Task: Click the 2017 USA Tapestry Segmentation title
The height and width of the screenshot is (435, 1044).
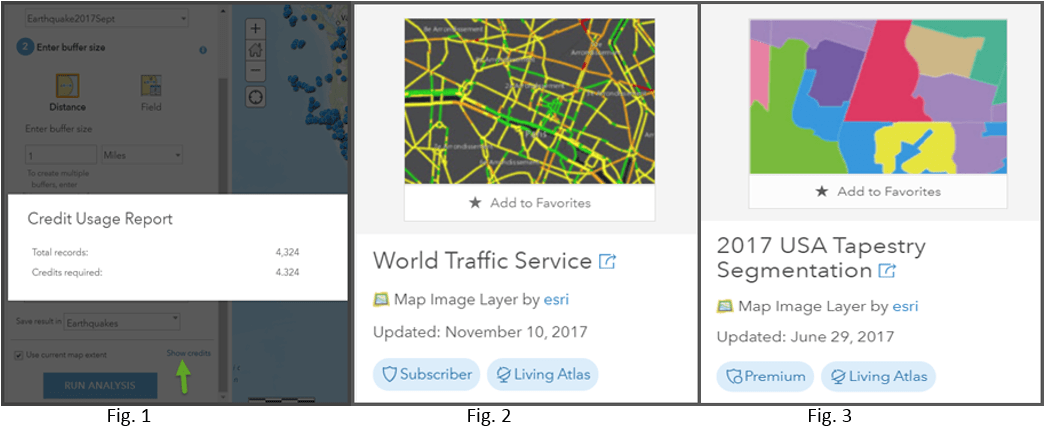Action: (821, 258)
